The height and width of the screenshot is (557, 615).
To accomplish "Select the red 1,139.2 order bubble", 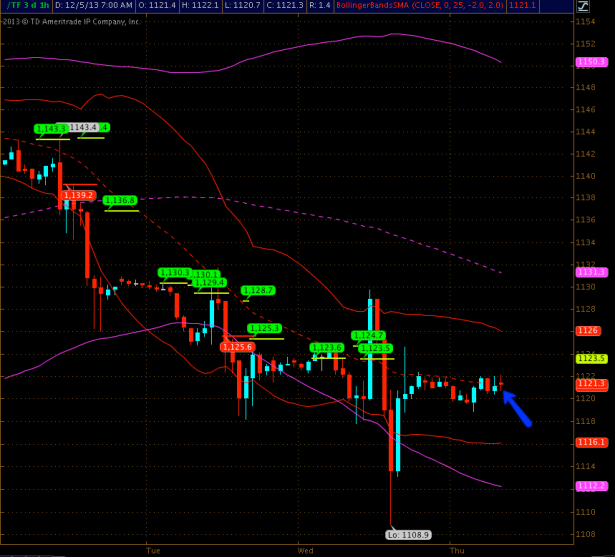I will [x=78, y=195].
